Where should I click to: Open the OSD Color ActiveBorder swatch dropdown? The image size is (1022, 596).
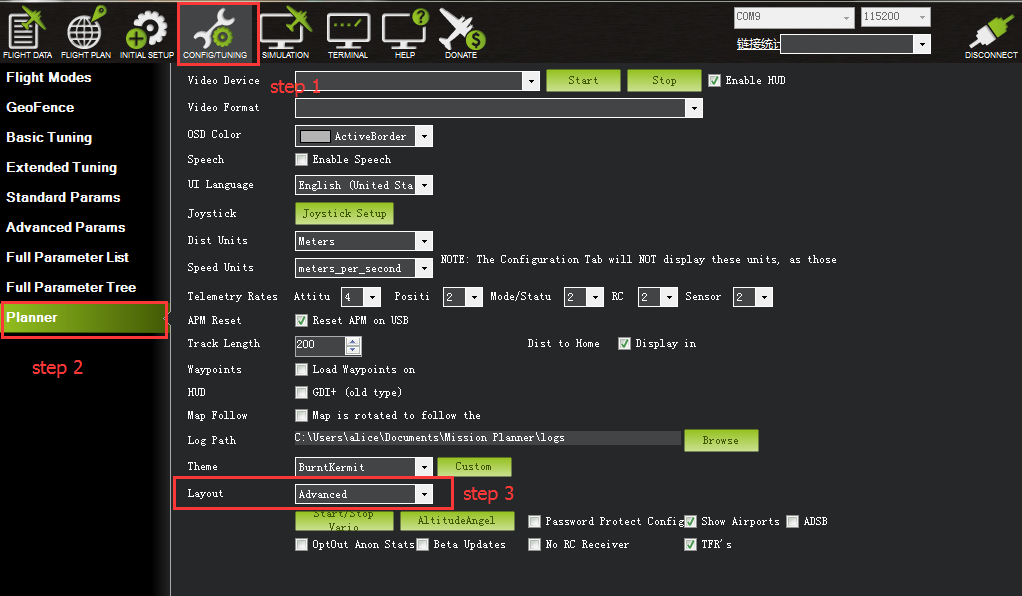click(424, 136)
